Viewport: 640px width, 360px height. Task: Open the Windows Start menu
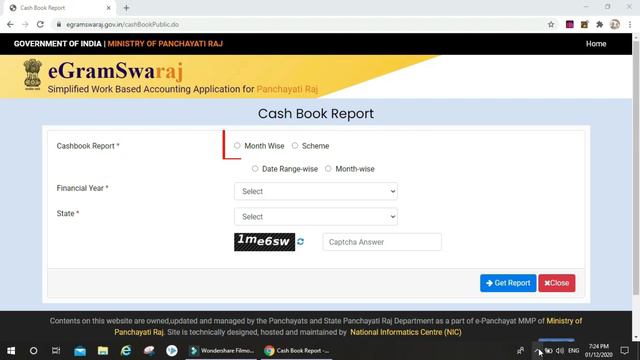coord(11,351)
